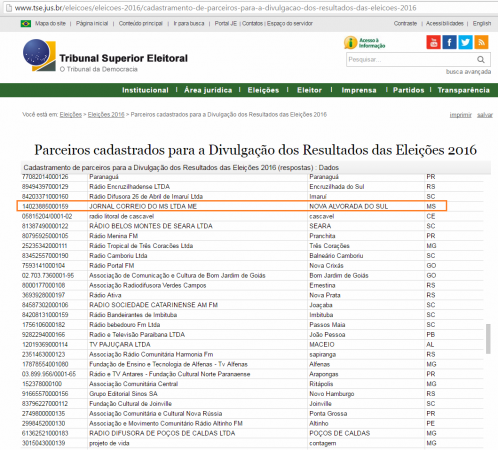Screen dimensions: 498x450
Task: Select Rádio Encruzilhadense LTDA row
Action: click(x=252, y=187)
